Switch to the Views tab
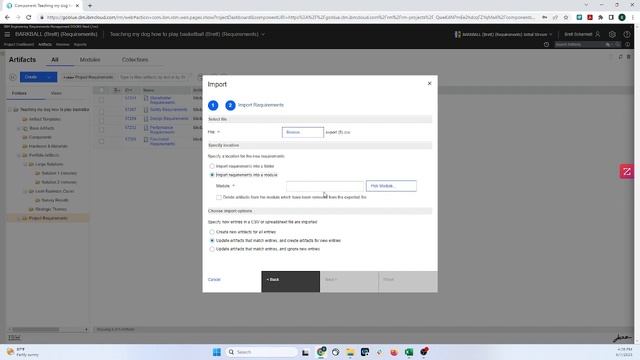Screen dimensions: 640x360 [56, 93]
